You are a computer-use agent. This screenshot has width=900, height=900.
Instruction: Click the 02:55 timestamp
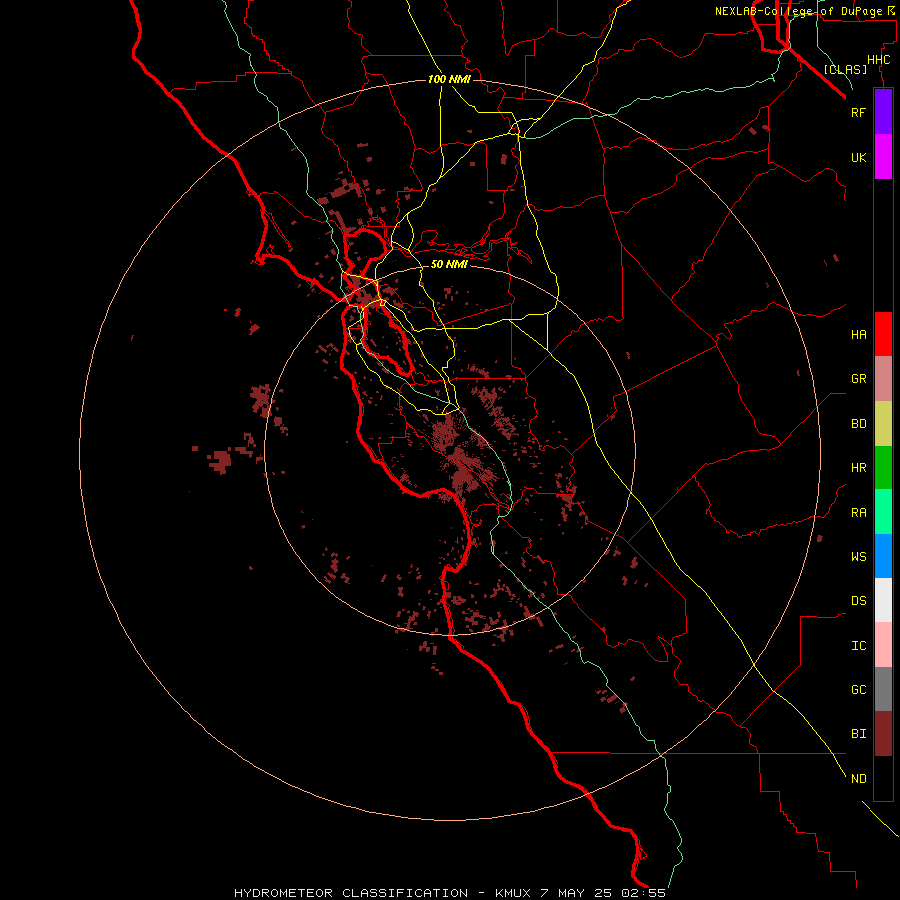point(643,893)
